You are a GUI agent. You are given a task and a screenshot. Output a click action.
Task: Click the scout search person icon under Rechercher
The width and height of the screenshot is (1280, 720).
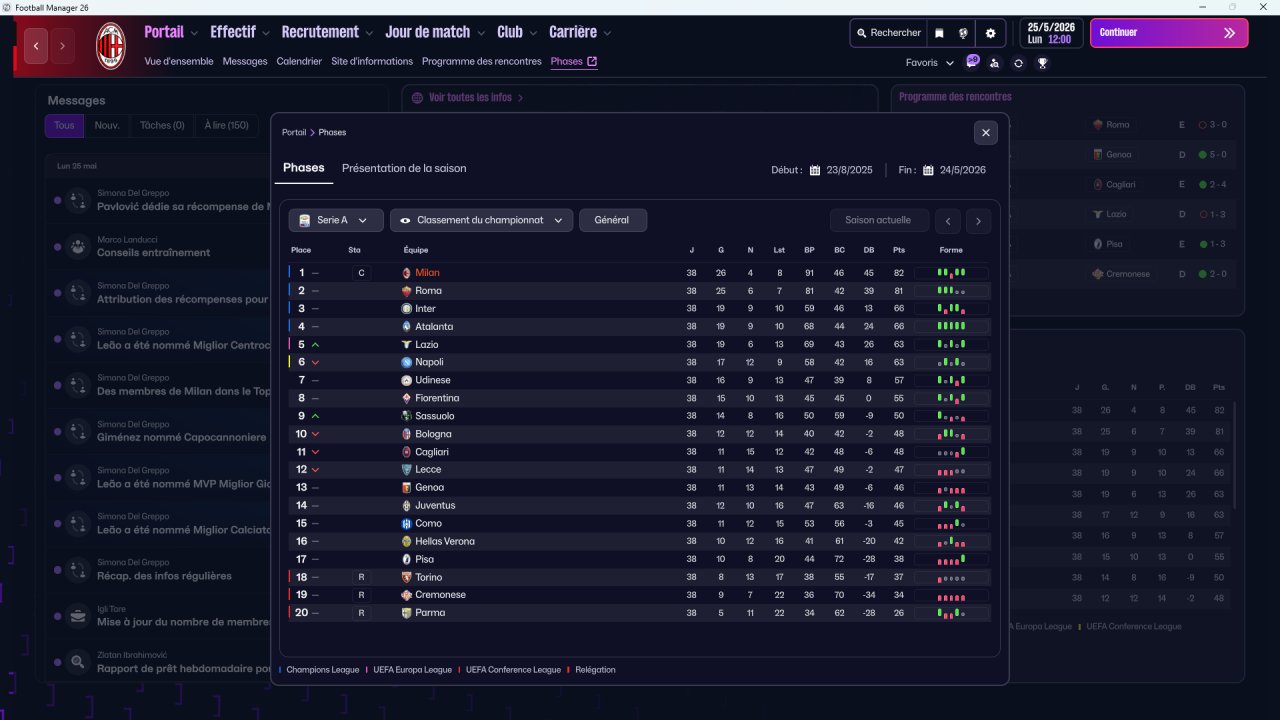click(994, 63)
